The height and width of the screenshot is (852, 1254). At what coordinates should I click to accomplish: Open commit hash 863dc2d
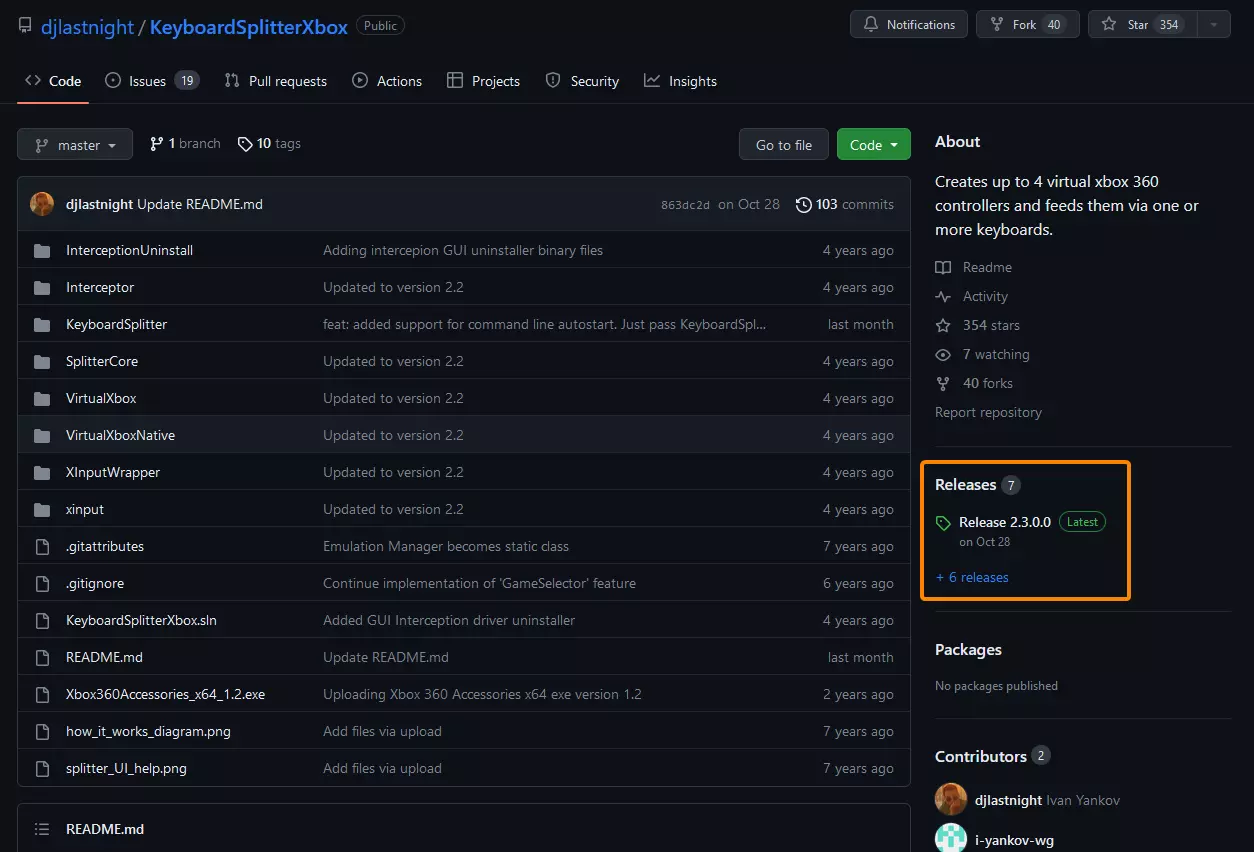(685, 204)
